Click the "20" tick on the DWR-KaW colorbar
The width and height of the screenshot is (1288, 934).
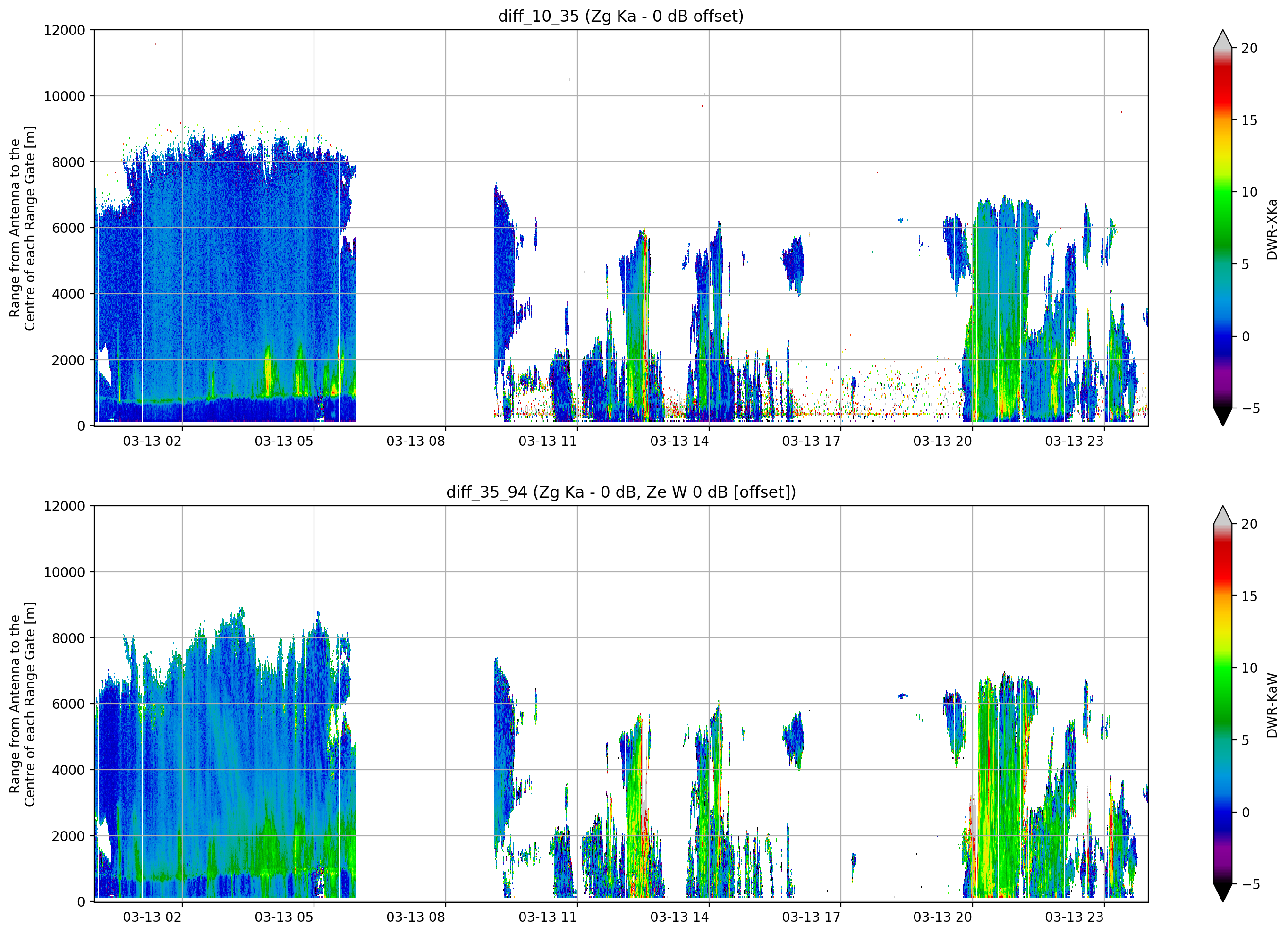pyautogui.click(x=1249, y=525)
